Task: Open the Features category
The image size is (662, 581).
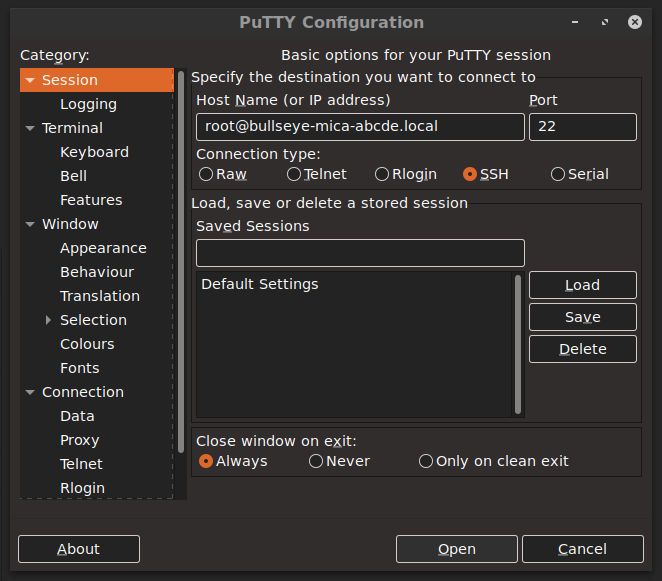Action: (91, 200)
